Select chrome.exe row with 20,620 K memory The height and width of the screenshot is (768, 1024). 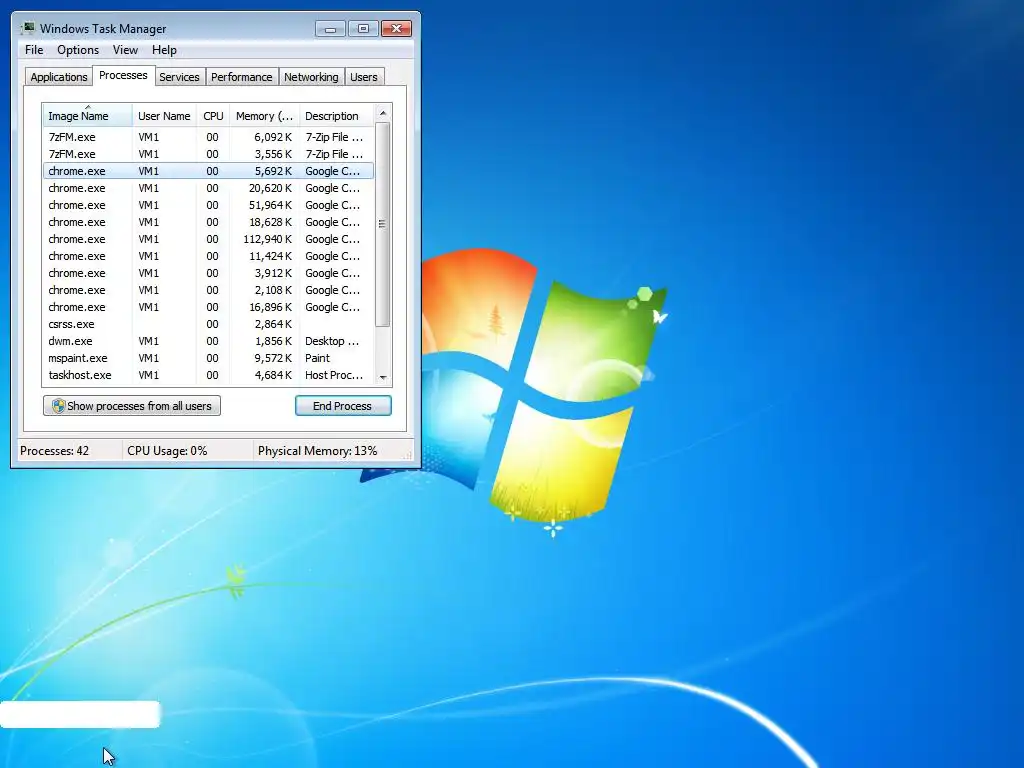click(208, 188)
